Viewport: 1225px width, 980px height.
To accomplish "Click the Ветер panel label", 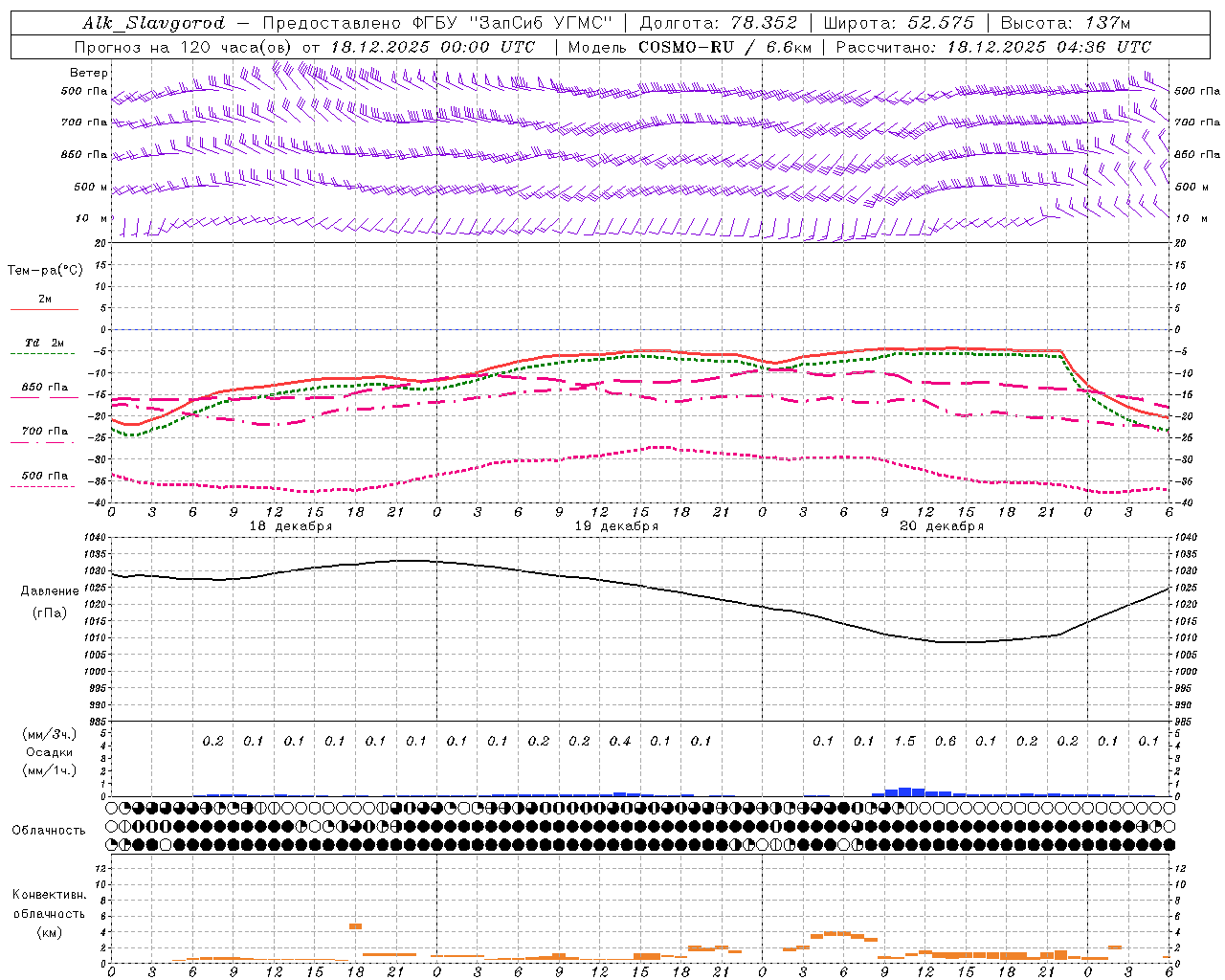I will [89, 73].
